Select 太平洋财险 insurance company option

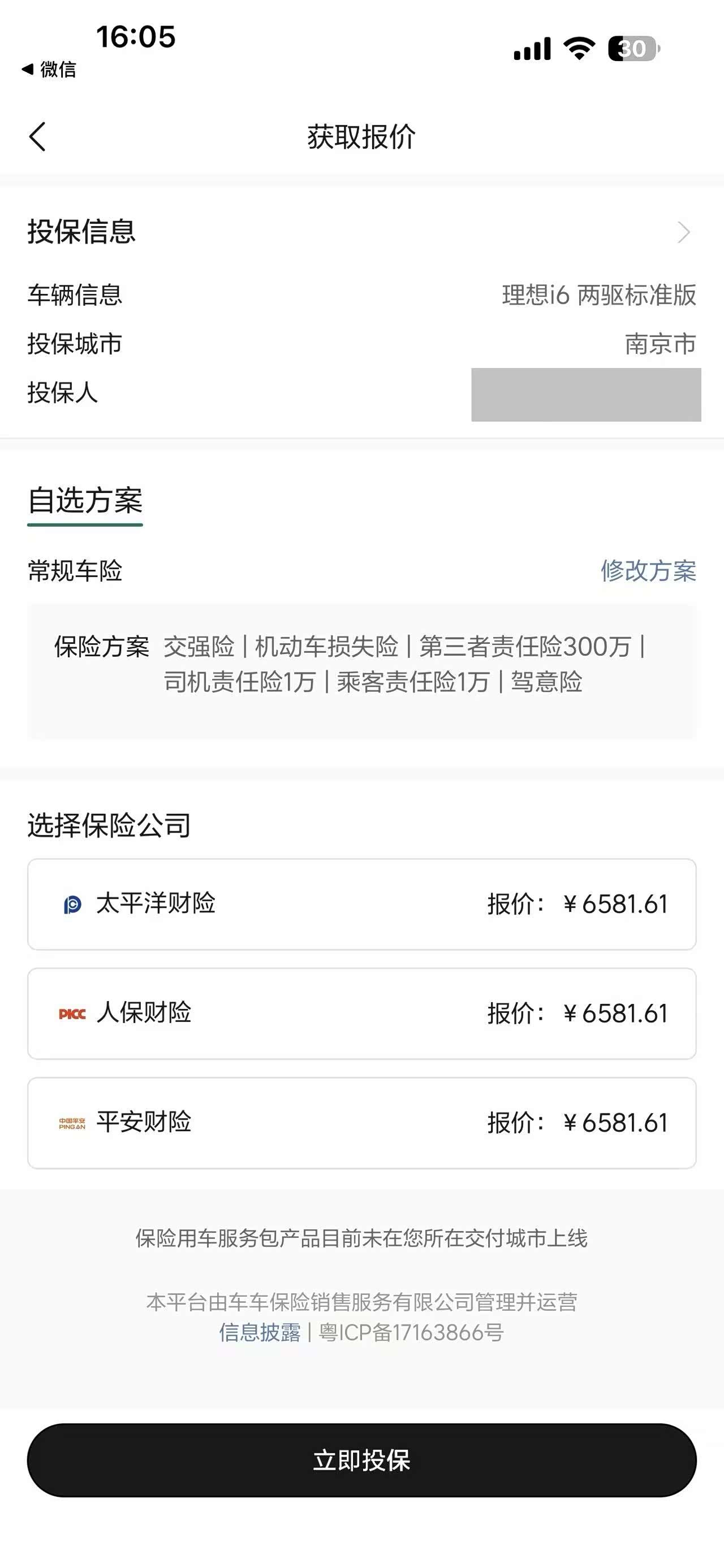tap(361, 904)
